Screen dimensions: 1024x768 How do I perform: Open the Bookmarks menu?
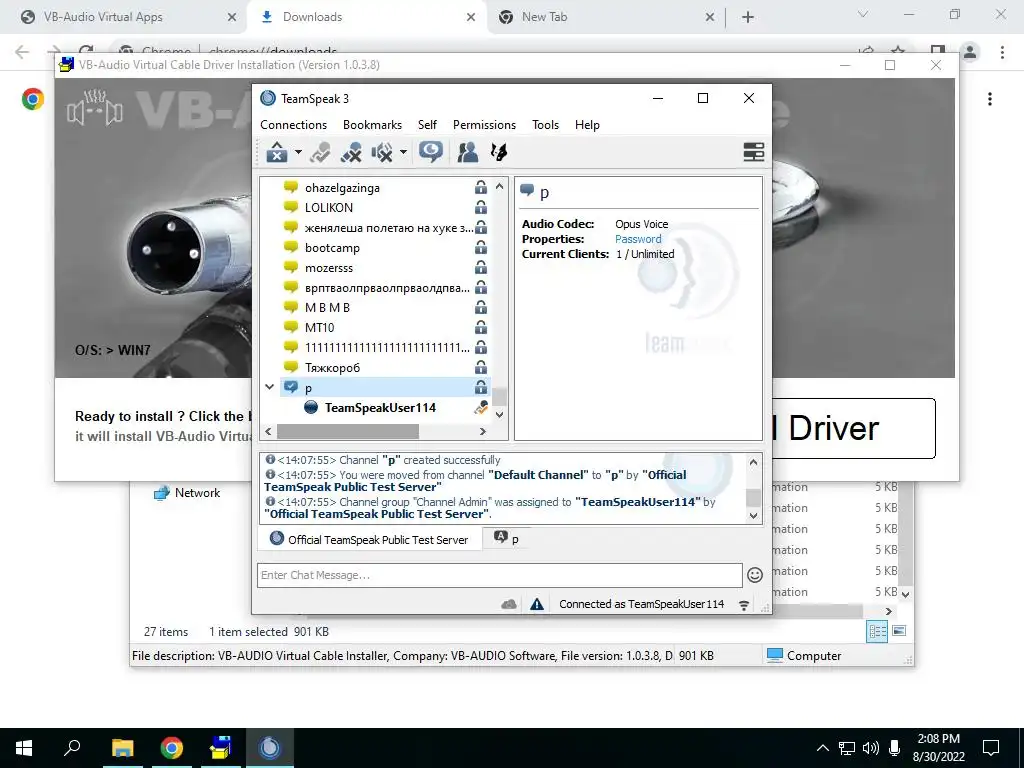[x=372, y=125]
